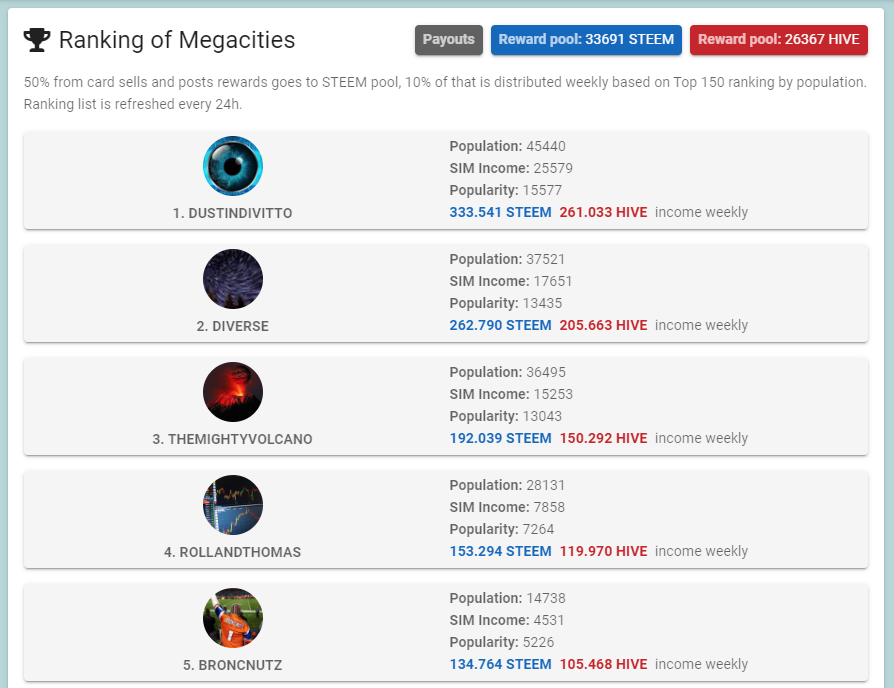Click THEMIGHTYVOLCANO's erupting volcano avatar
This screenshot has width=894, height=688.
point(233,392)
